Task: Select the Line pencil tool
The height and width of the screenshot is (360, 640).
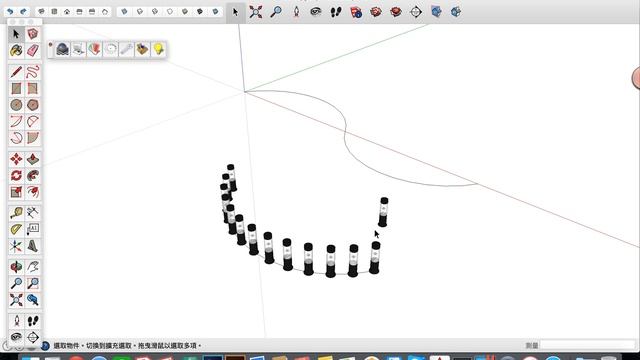Action: [x=16, y=72]
